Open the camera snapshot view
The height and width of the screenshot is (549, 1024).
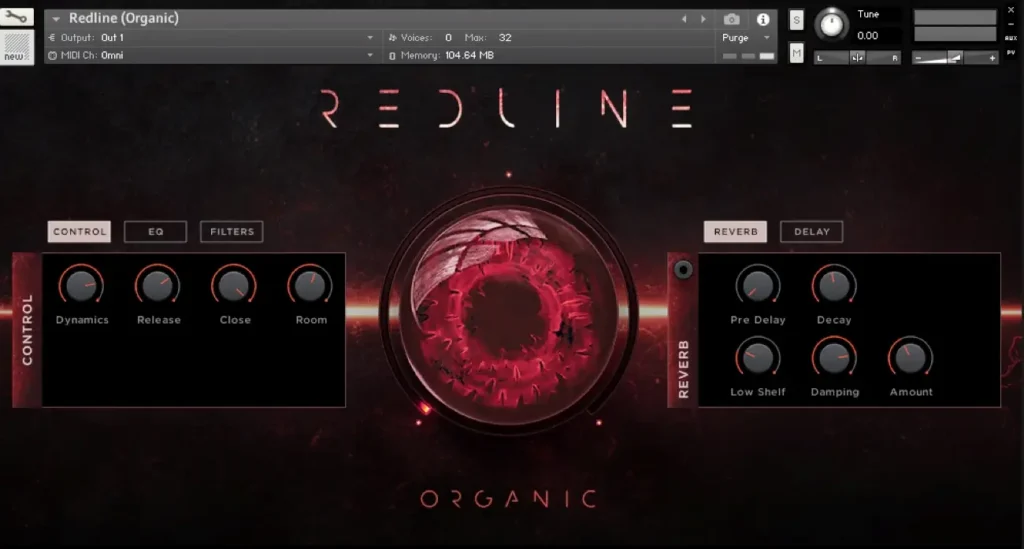731,19
